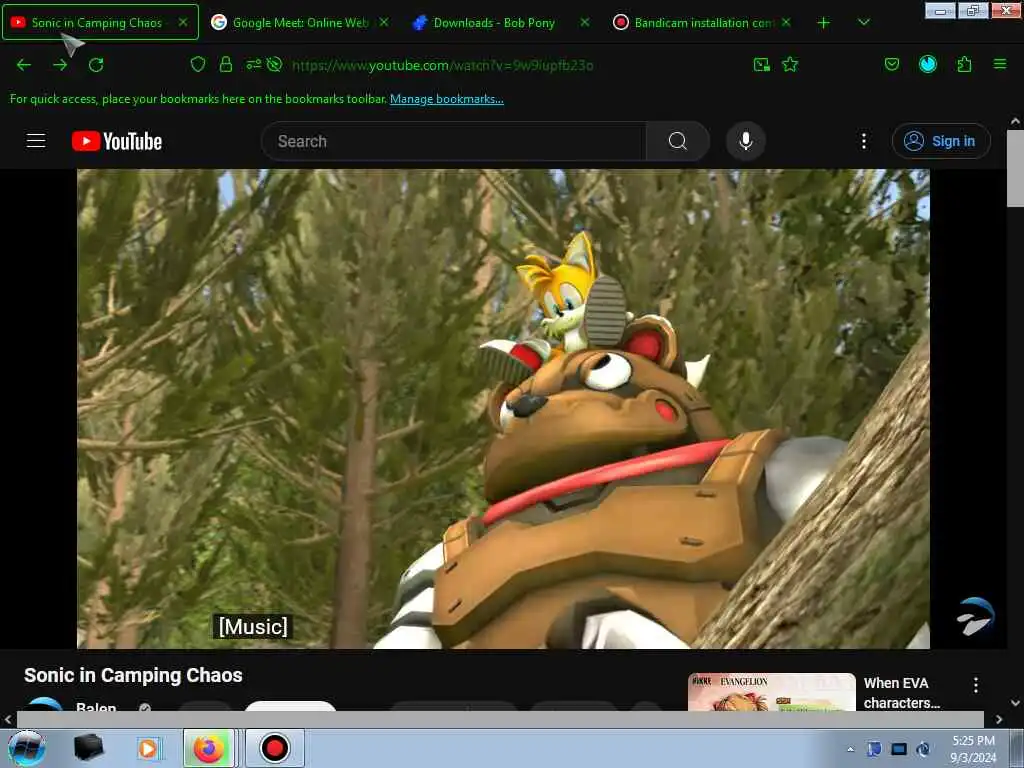Toggle picture-in-picture icon in address bar
The image size is (1024, 768).
[x=761, y=64]
